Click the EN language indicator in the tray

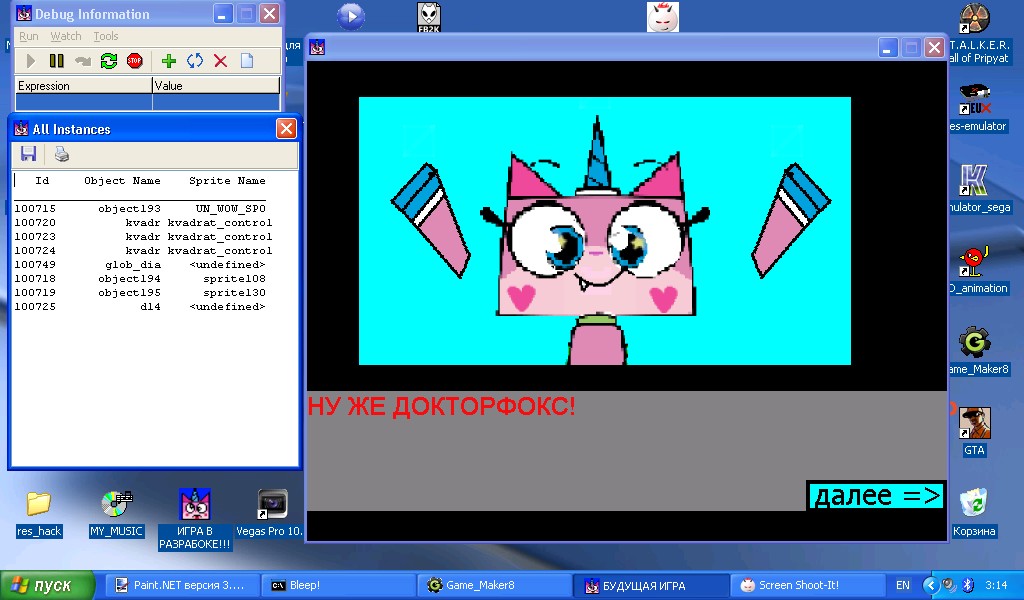(903, 586)
